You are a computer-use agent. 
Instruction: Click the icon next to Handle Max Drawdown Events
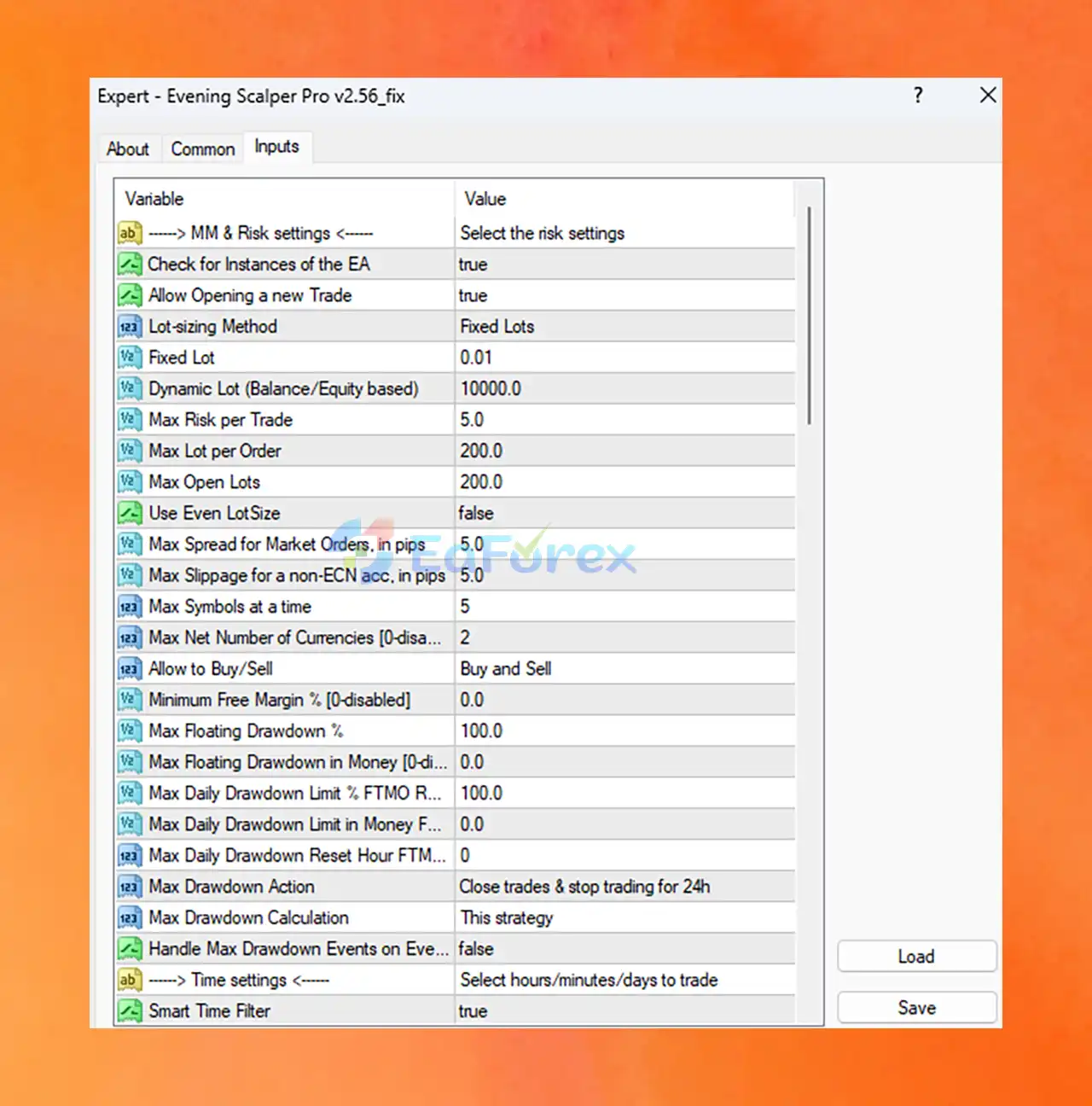[x=129, y=949]
